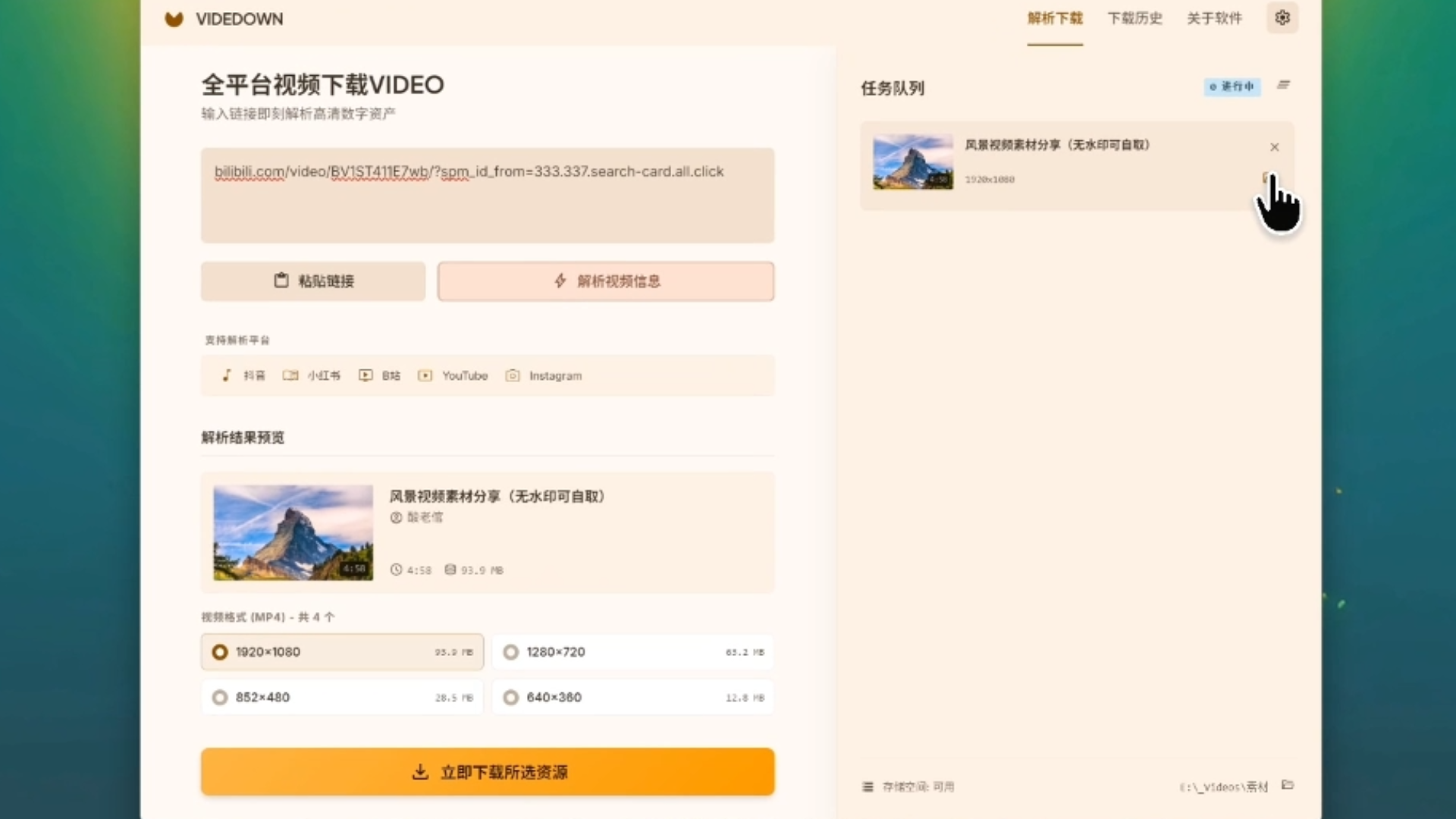Remove the queued task with the X
The height and width of the screenshot is (819, 1456).
[x=1275, y=147]
